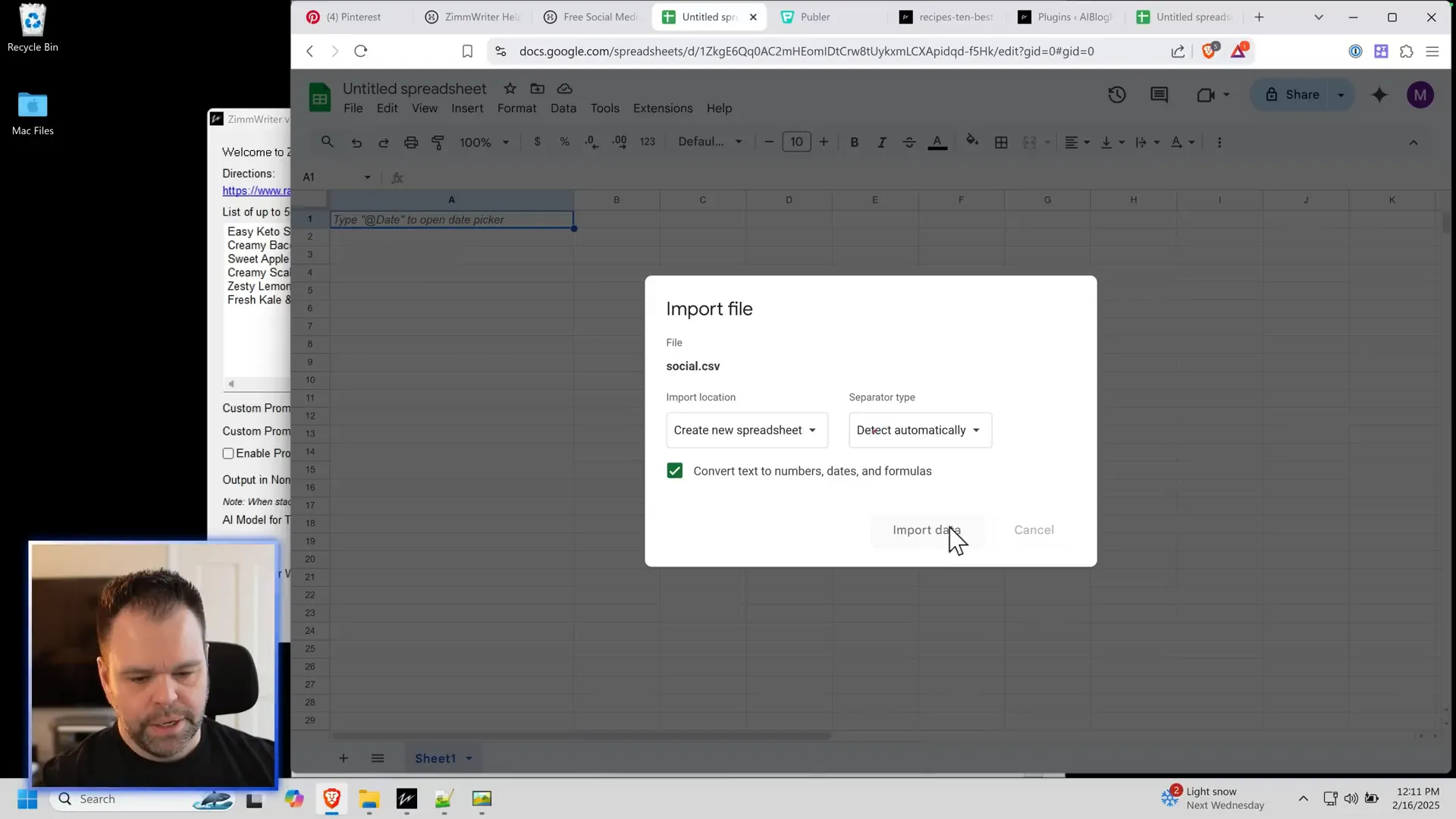Open the Tools menu

click(x=604, y=108)
